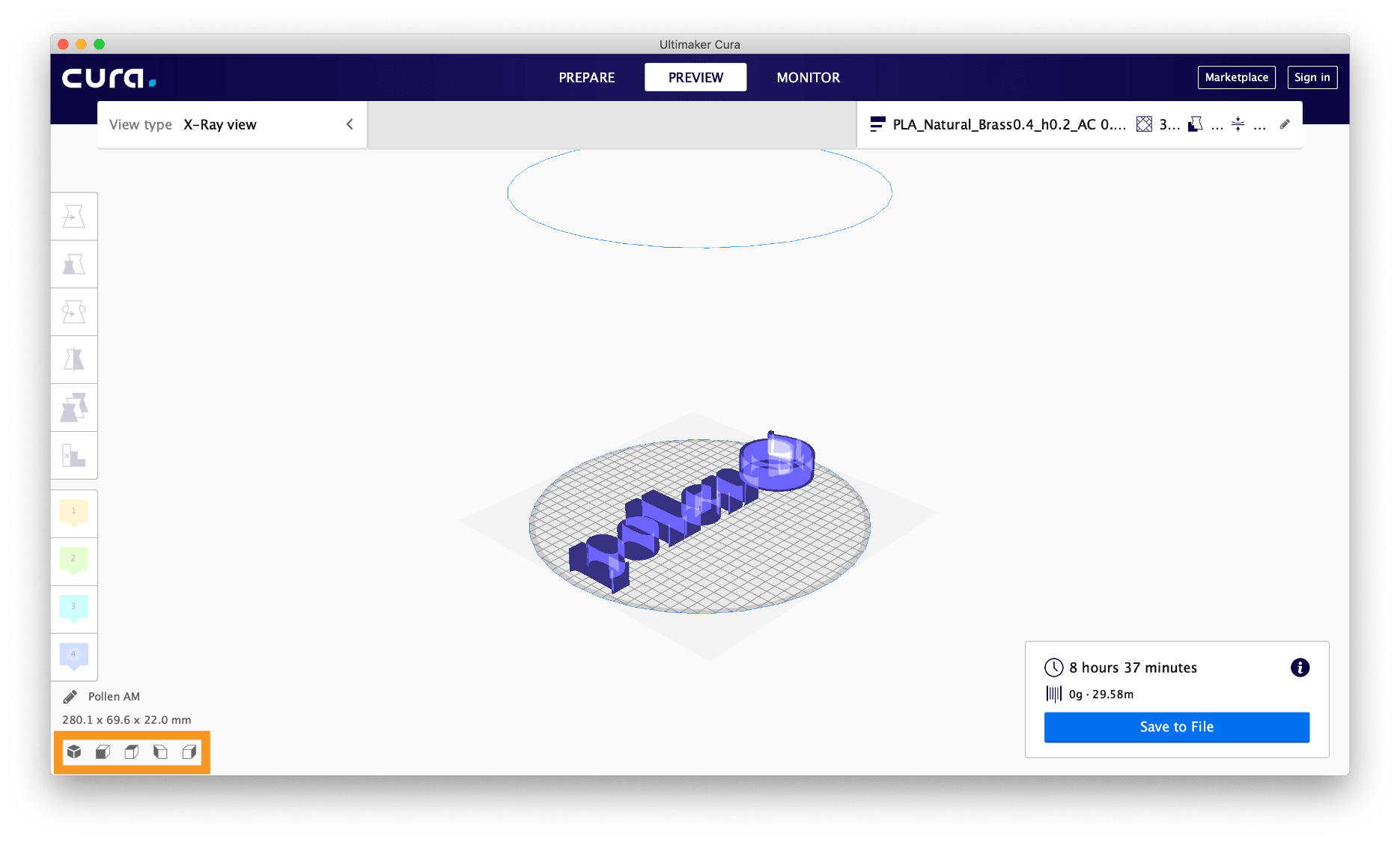Open the PREVIEW stage
The height and width of the screenshot is (842, 1400).
click(x=696, y=77)
